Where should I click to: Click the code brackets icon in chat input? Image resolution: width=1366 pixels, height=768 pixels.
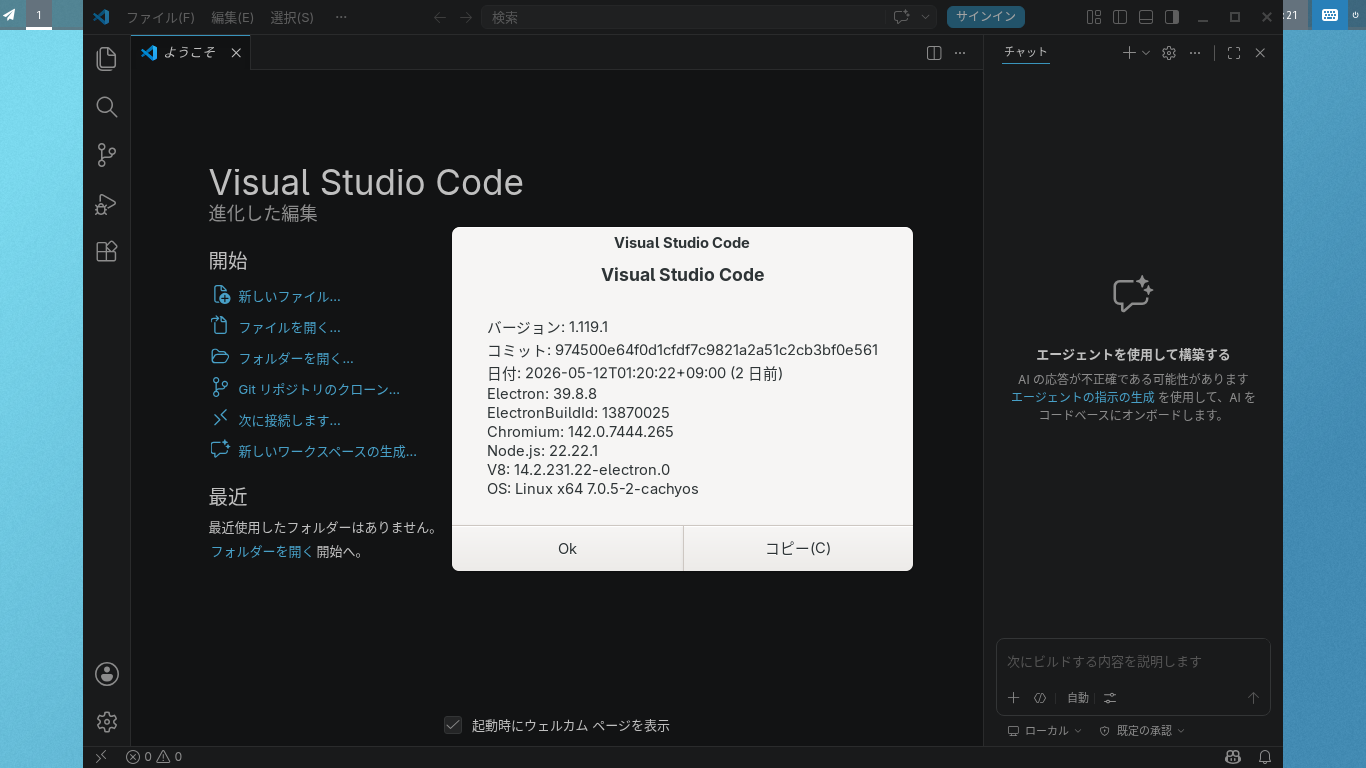pyautogui.click(x=1040, y=698)
